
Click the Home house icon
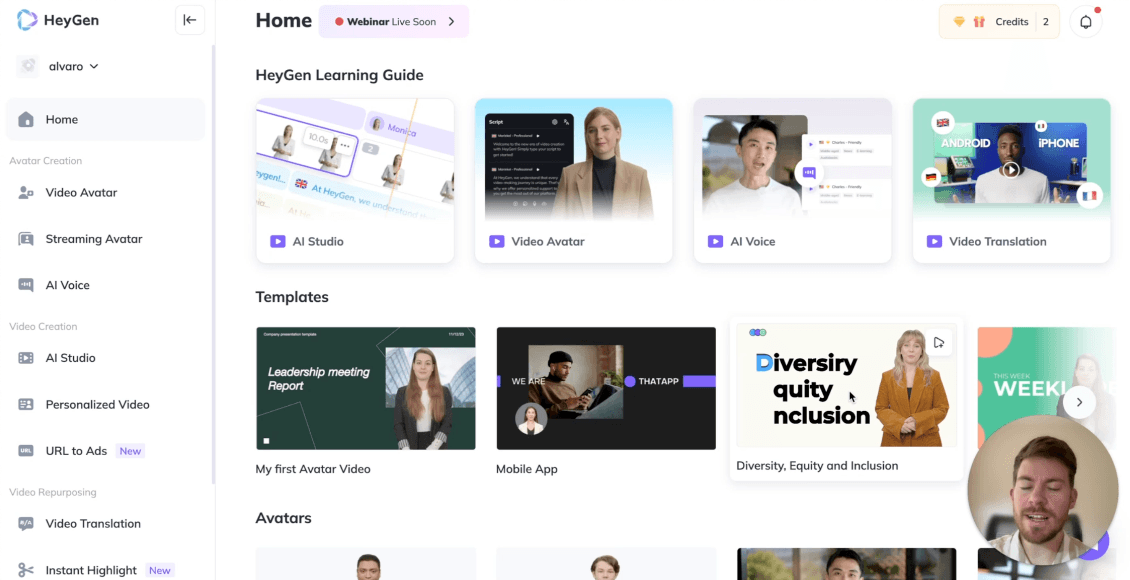click(x=26, y=120)
